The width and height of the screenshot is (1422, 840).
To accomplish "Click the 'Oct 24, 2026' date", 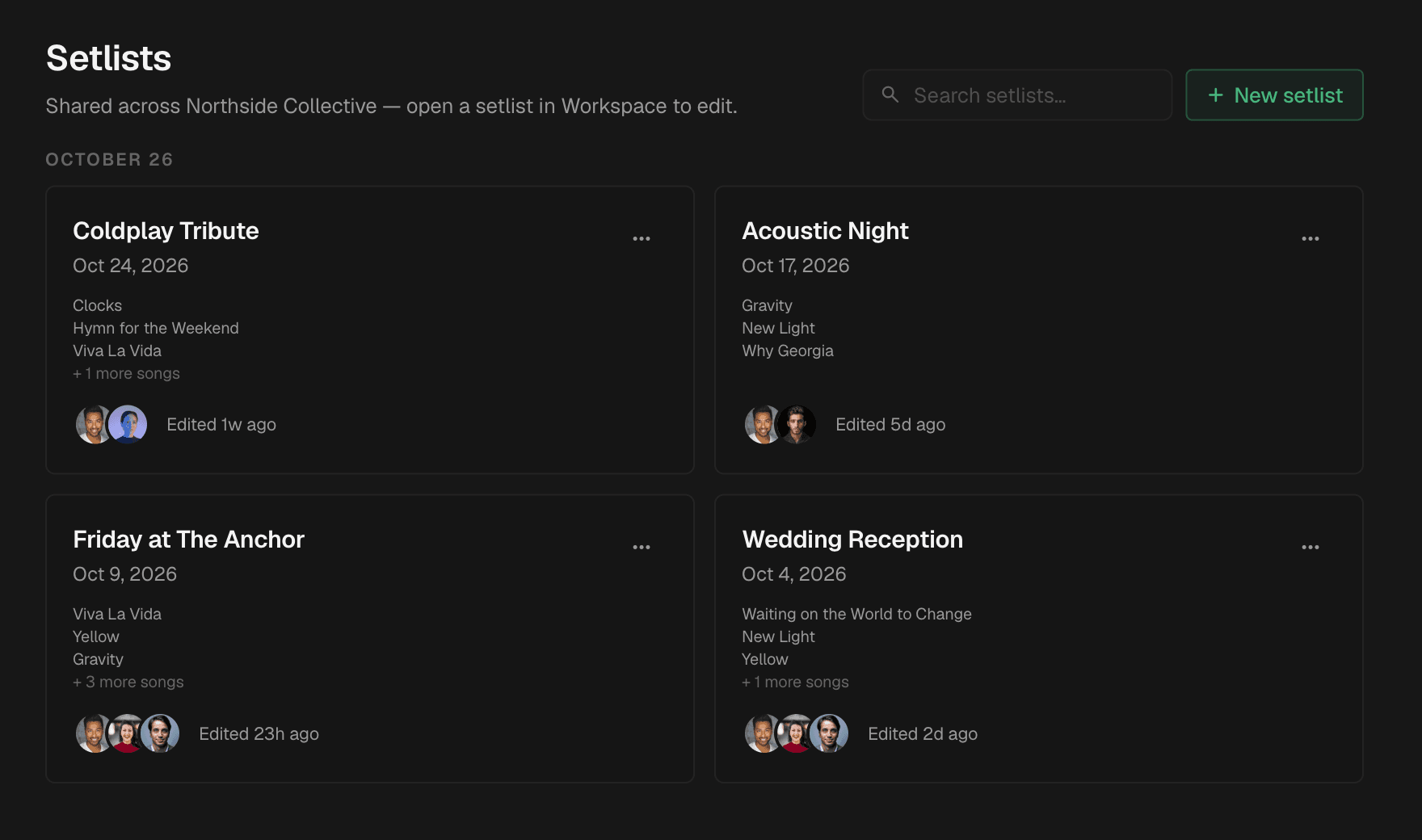I will pos(130,266).
